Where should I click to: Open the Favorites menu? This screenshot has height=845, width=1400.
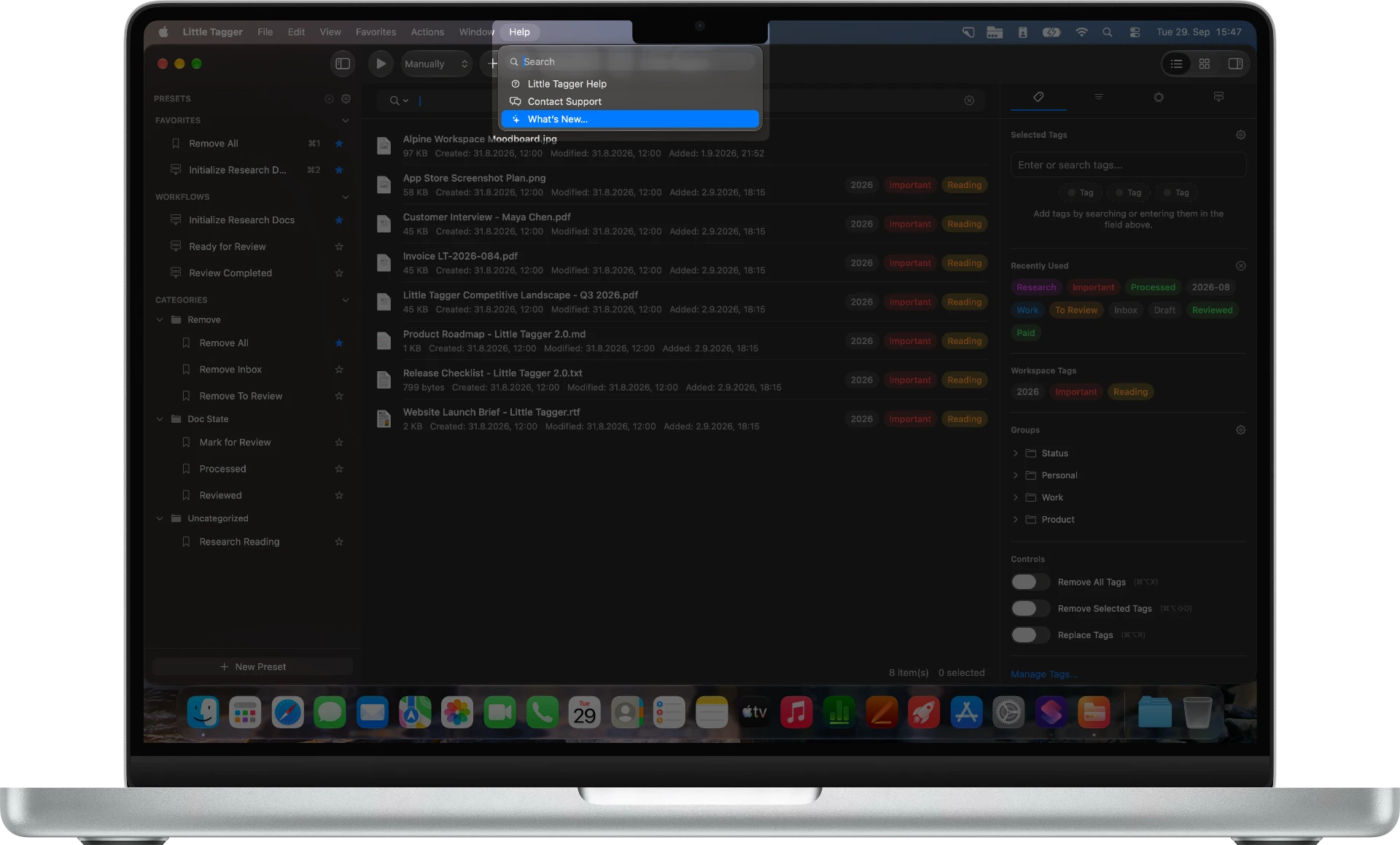(376, 32)
